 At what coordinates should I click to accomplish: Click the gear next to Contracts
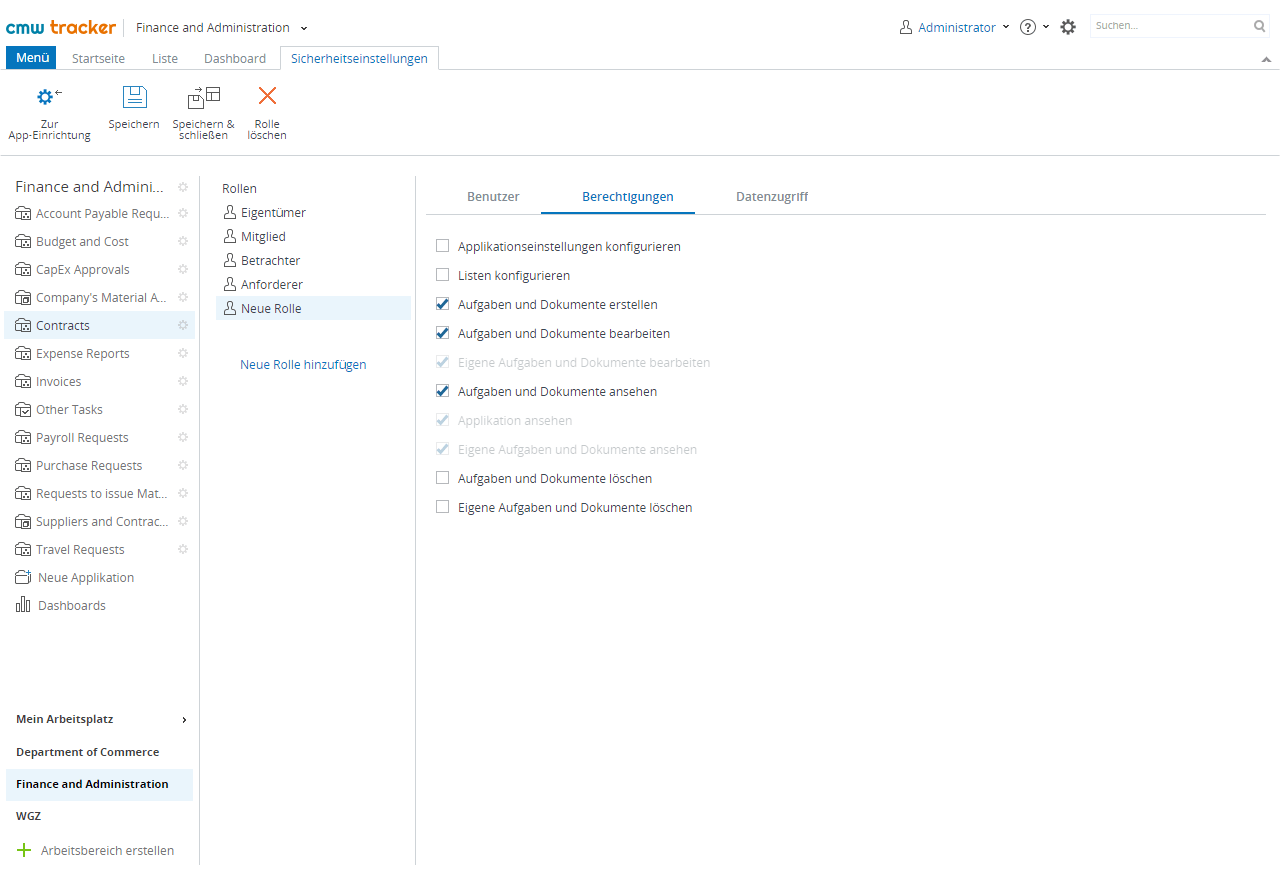[183, 325]
